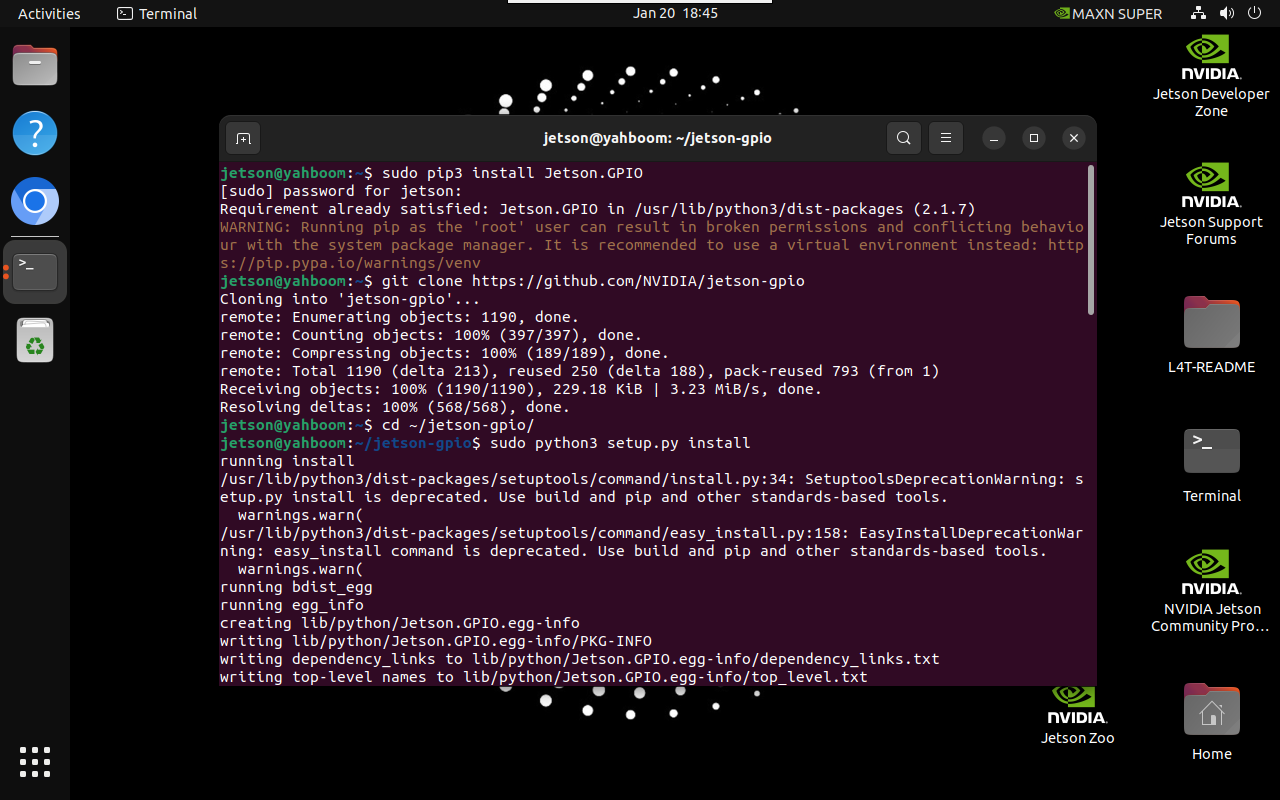Minimize the terminal window
This screenshot has width=1280, height=800.
pyautogui.click(x=993, y=138)
